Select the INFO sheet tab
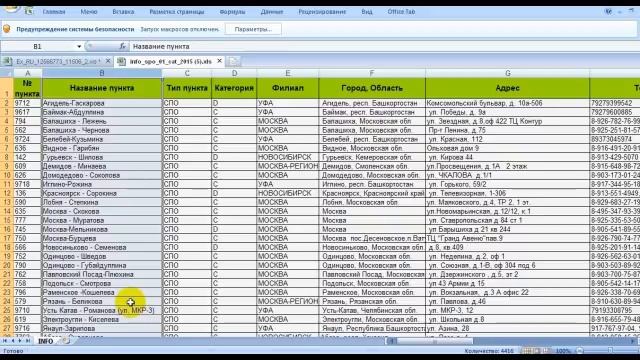 (x=46, y=341)
